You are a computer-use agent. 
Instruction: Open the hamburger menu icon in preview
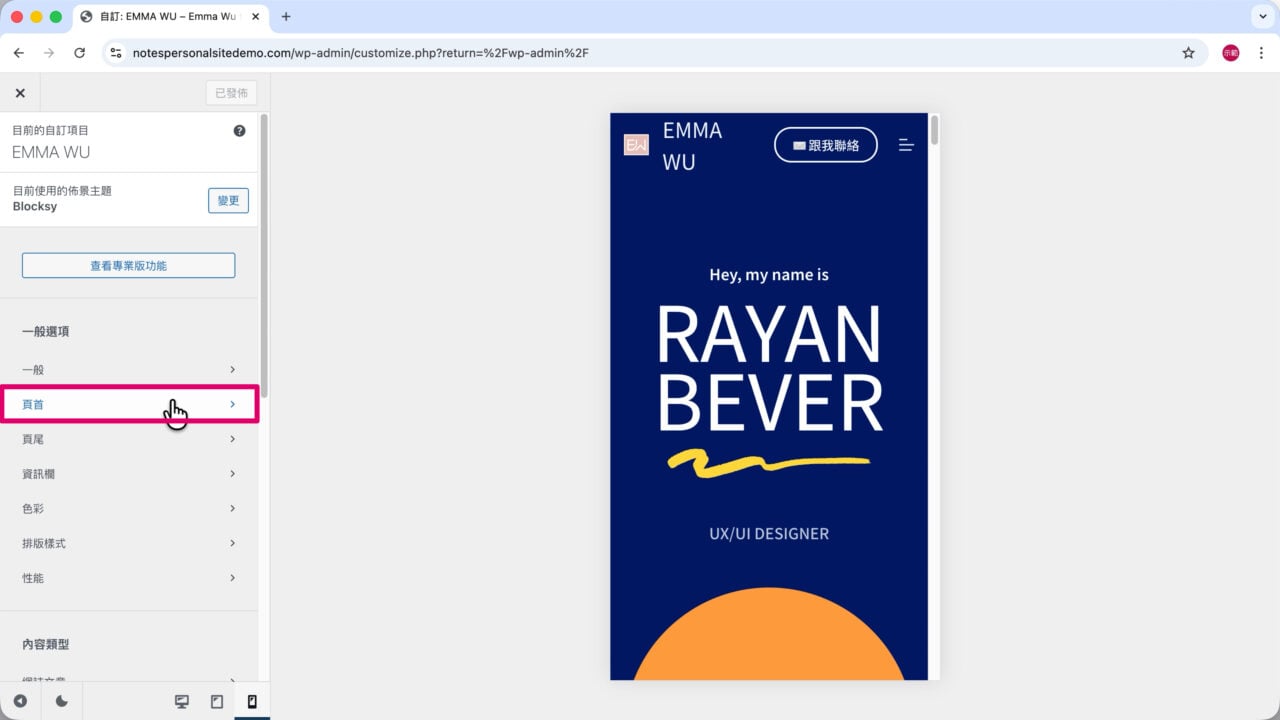[906, 145]
